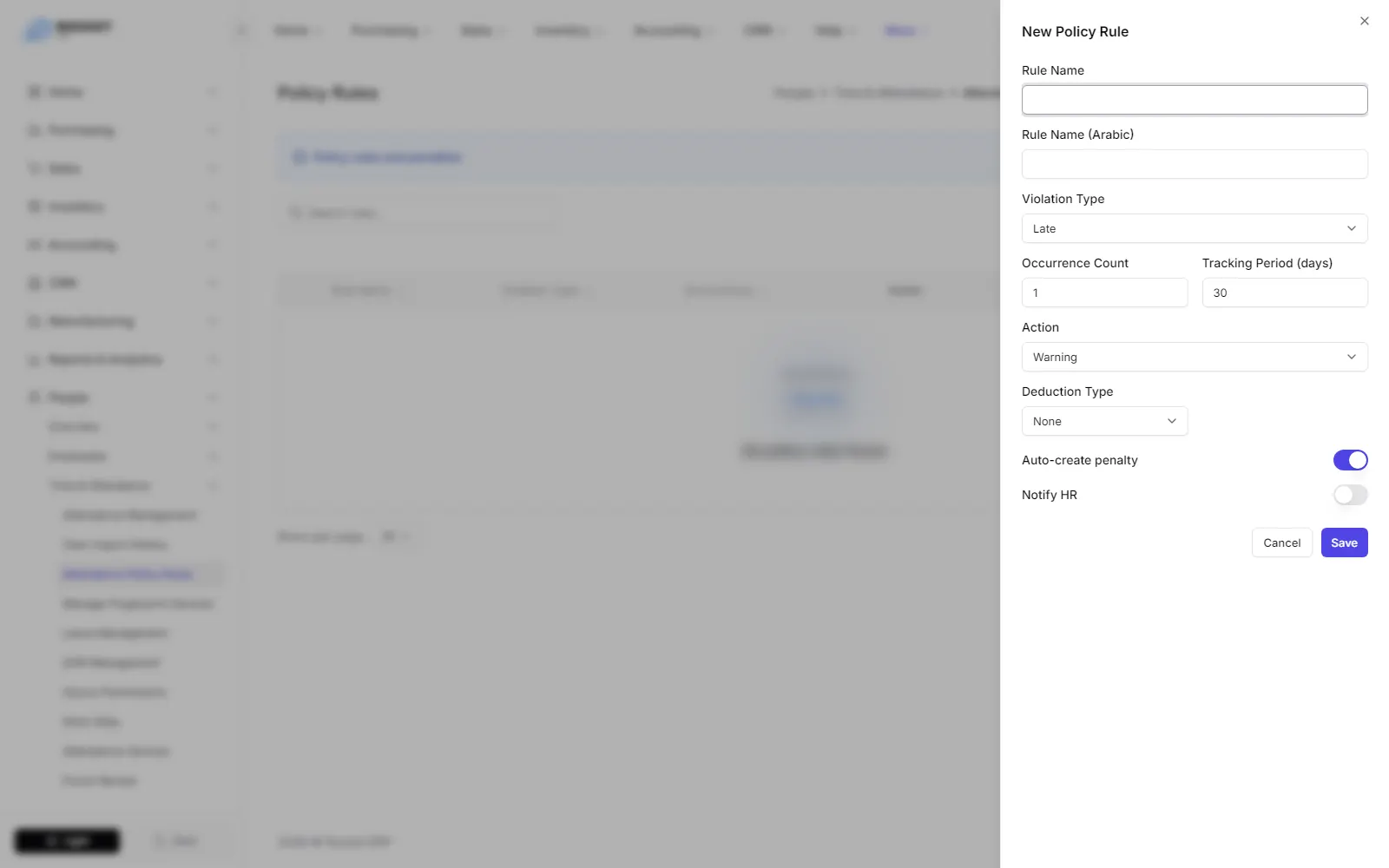This screenshot has height=868, width=1389.
Task: Cancel the new policy rule
Action: coord(1281,542)
